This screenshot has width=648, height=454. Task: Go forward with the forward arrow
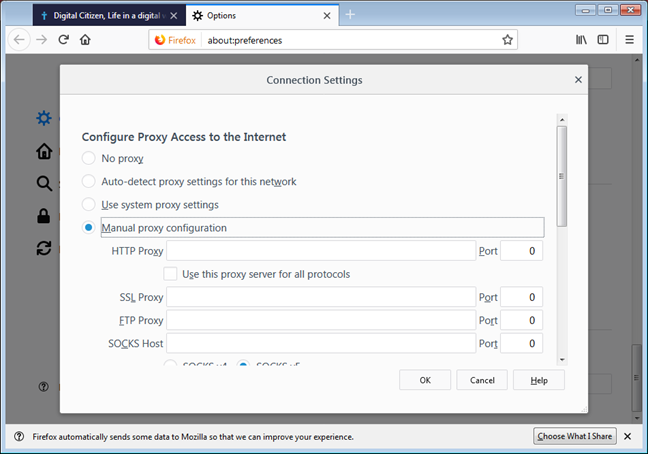pyautogui.click(x=41, y=40)
